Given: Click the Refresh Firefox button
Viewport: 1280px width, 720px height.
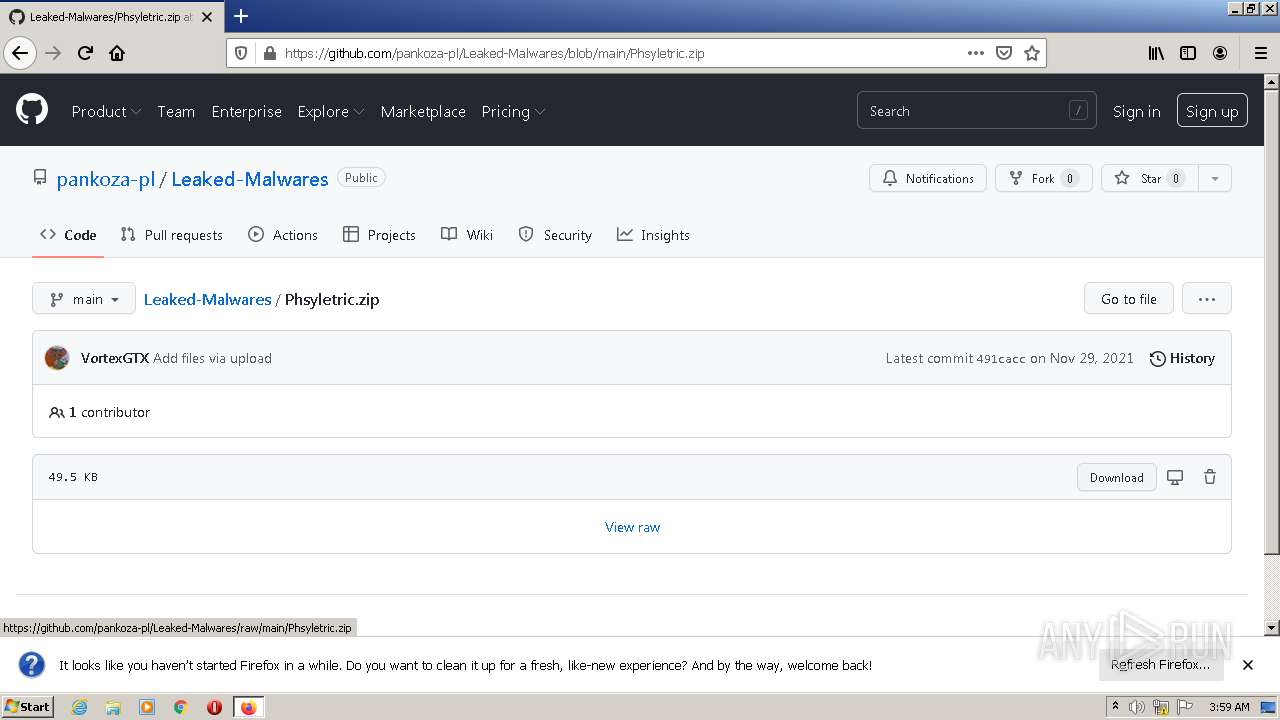Looking at the screenshot, I should [1160, 665].
